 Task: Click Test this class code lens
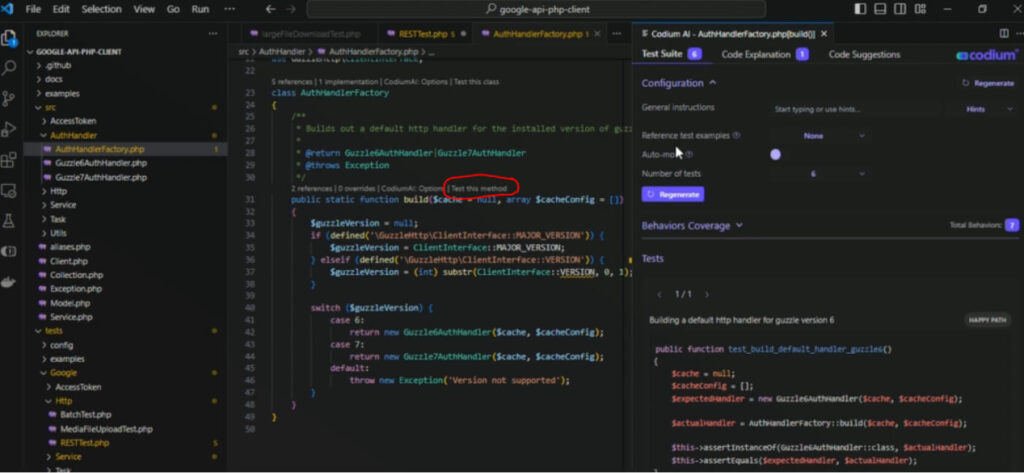coord(475,82)
